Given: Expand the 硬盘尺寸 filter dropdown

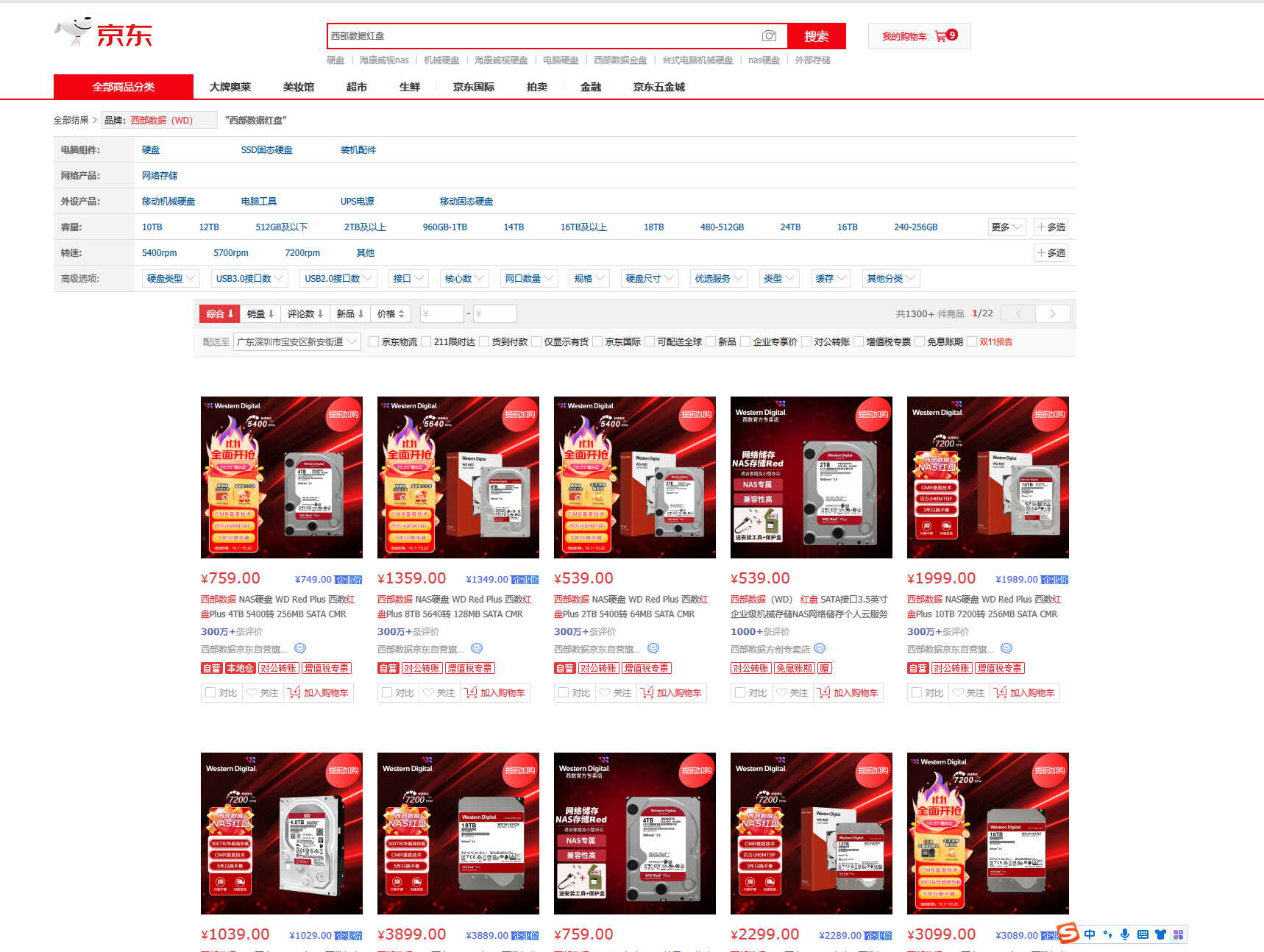Looking at the screenshot, I should [x=650, y=278].
